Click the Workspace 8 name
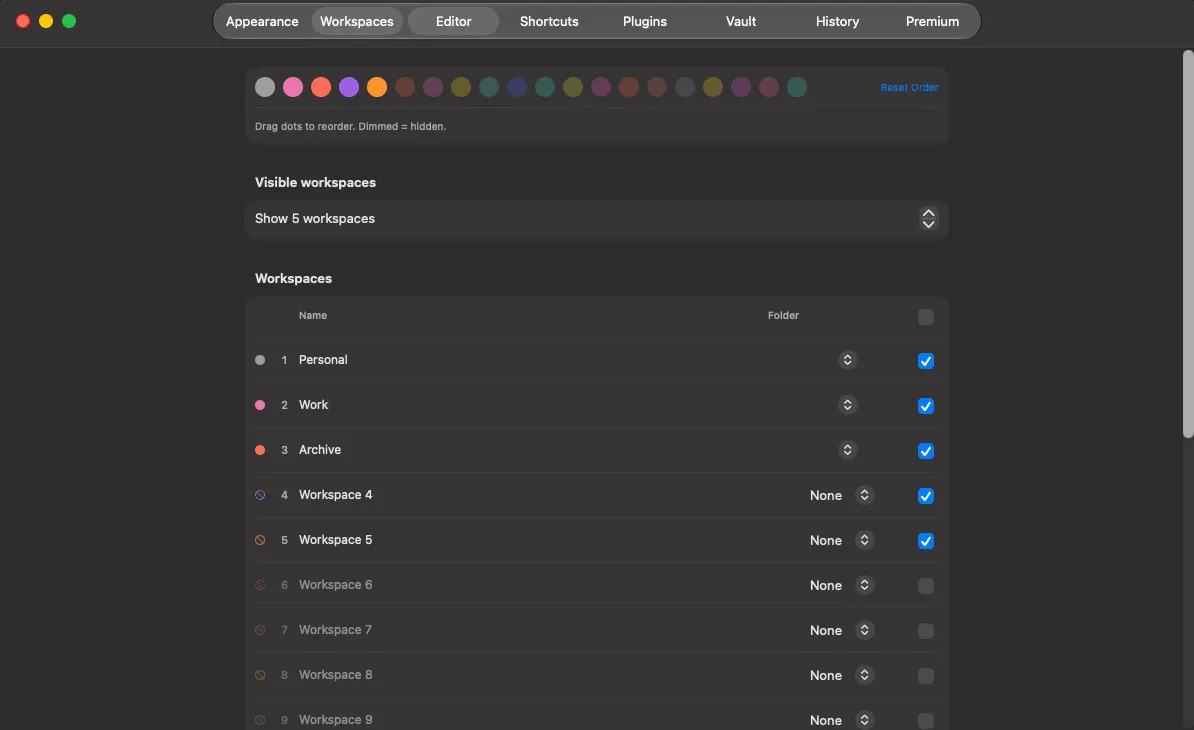This screenshot has height=730, width=1194. (336, 674)
